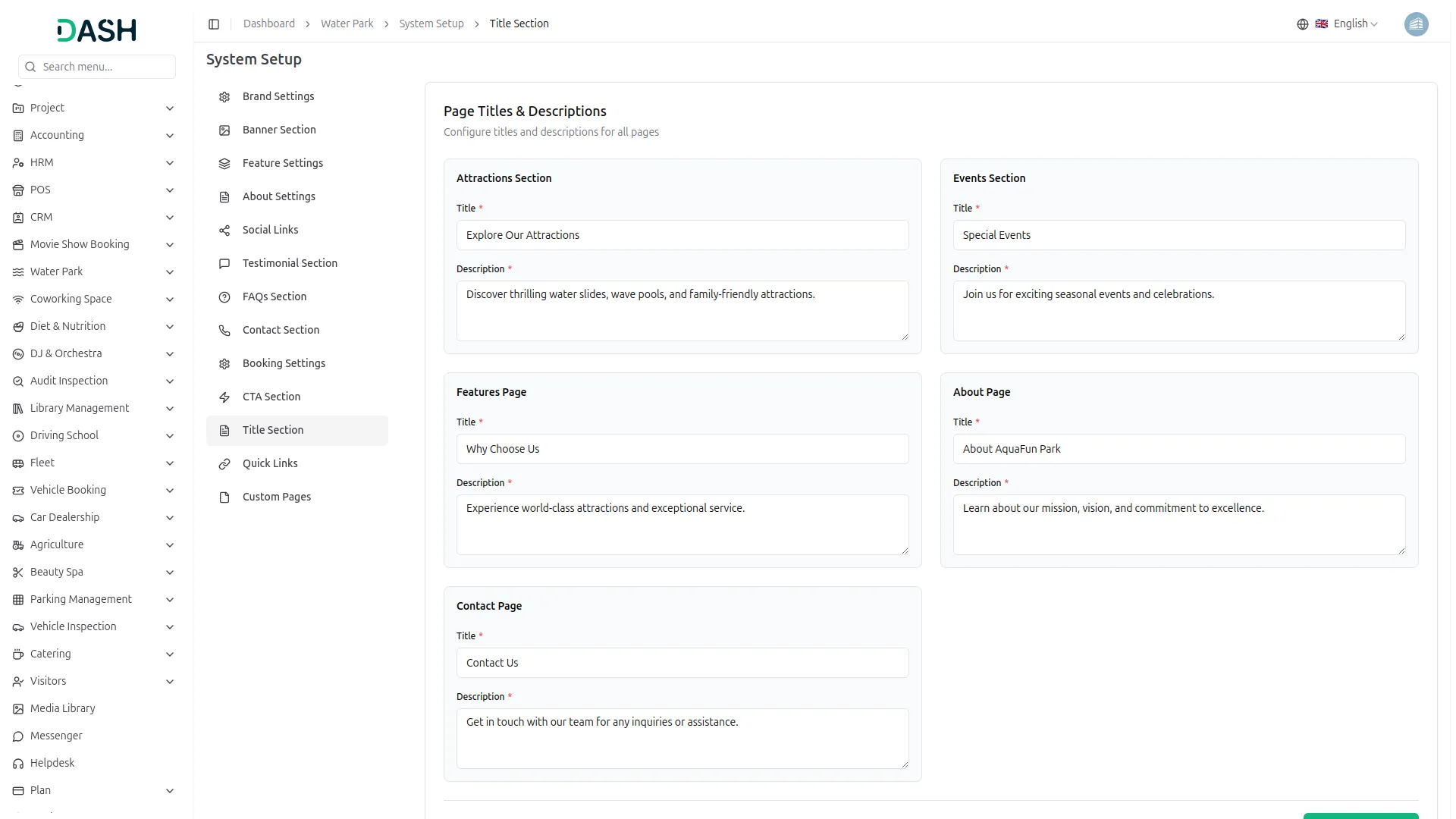The height and width of the screenshot is (819, 1456).
Task: Go to the Custom Pages tab
Action: [277, 497]
